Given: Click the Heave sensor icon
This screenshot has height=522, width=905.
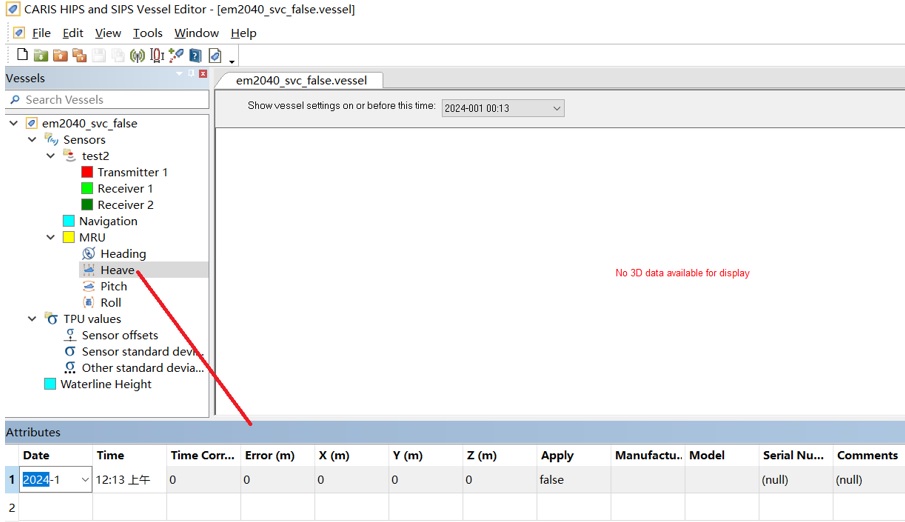Looking at the screenshot, I should click(88, 270).
